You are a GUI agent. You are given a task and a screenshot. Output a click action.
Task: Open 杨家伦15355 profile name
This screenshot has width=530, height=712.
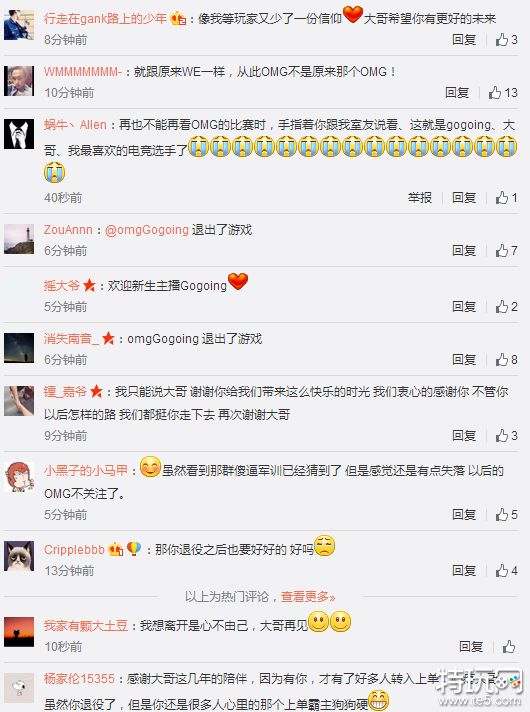(79, 679)
